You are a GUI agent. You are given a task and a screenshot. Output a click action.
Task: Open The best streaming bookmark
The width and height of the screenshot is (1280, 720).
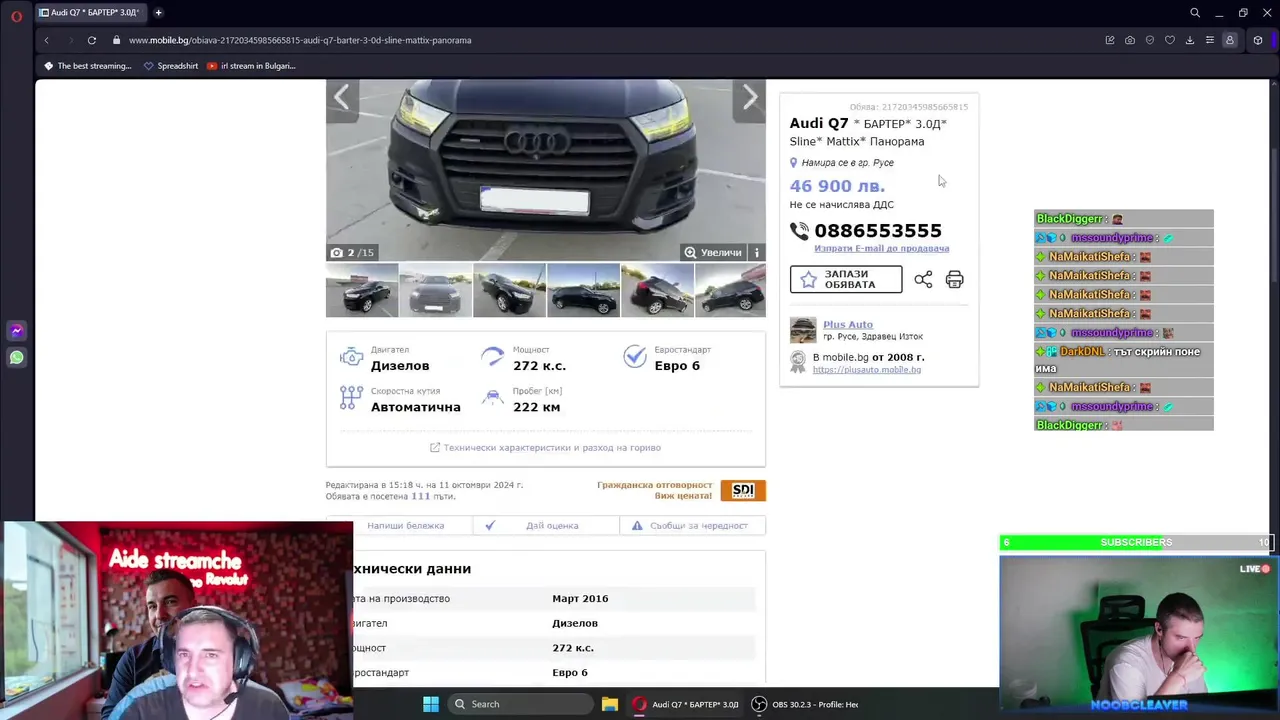(88, 66)
